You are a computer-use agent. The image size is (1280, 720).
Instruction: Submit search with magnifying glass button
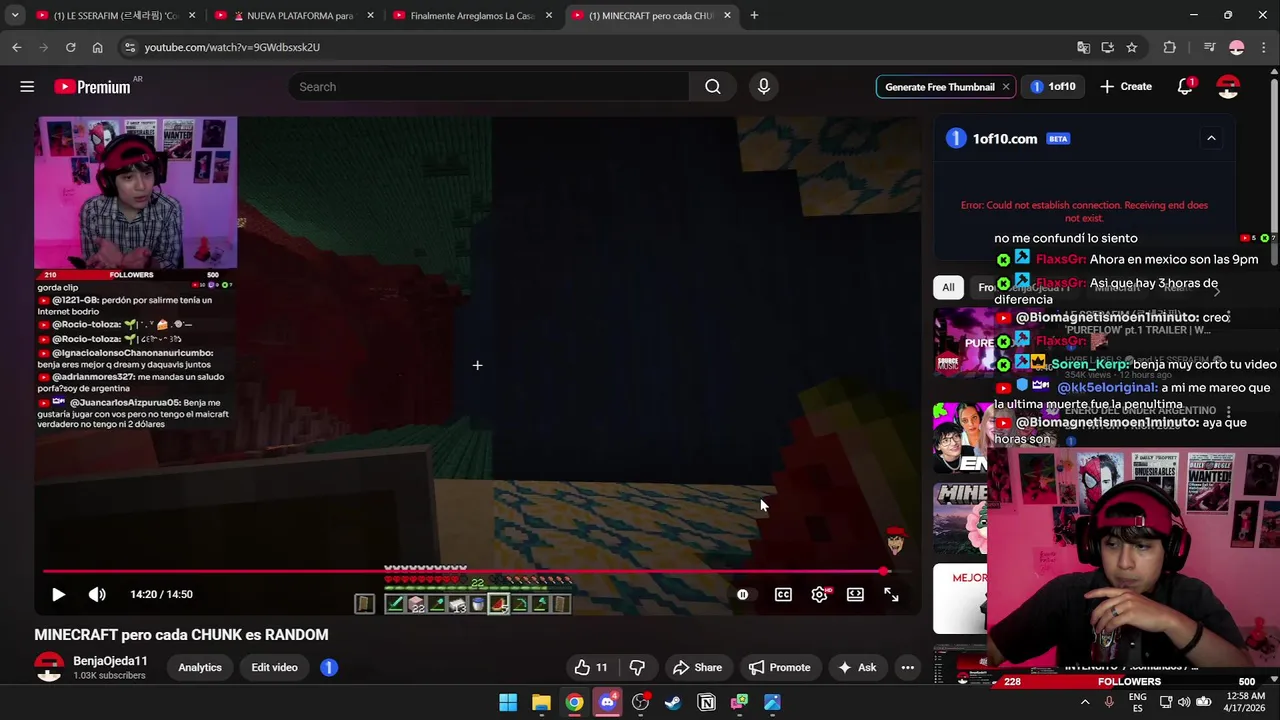tap(713, 87)
